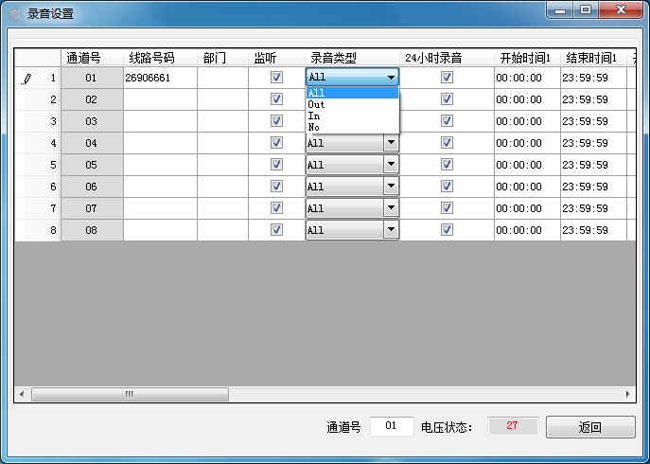This screenshot has width=650, height=464.
Task: Click the app icon in title bar
Action: coord(14,14)
